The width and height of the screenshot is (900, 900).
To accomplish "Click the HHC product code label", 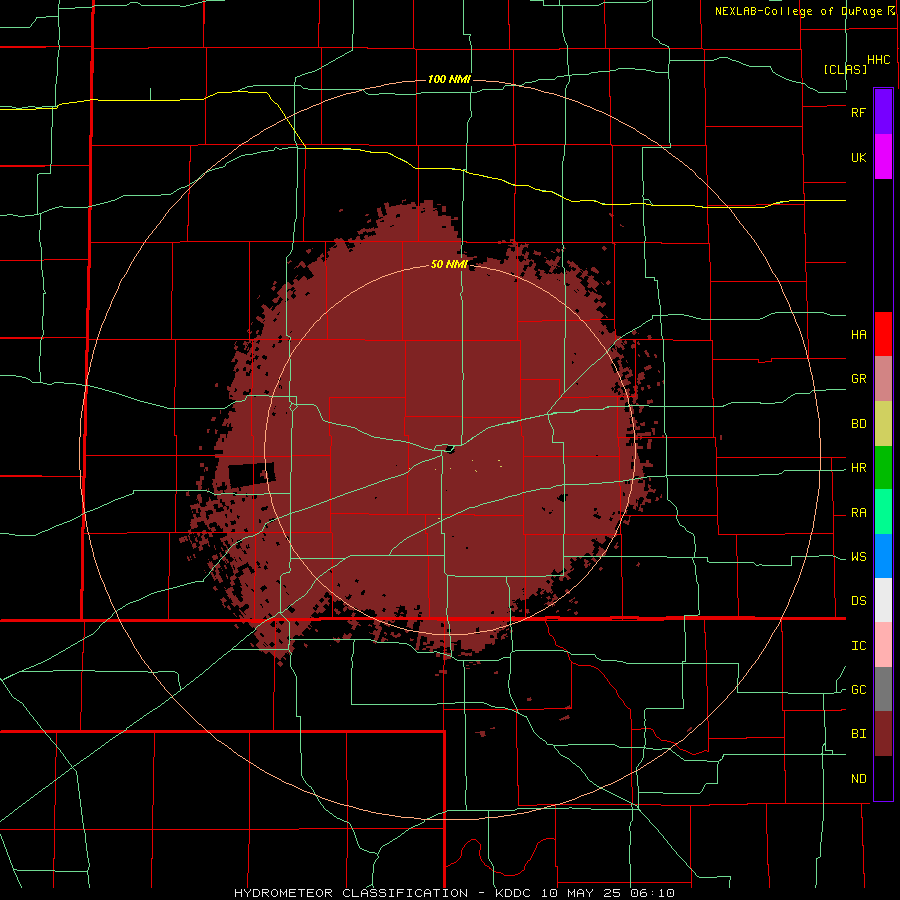I will (879, 60).
